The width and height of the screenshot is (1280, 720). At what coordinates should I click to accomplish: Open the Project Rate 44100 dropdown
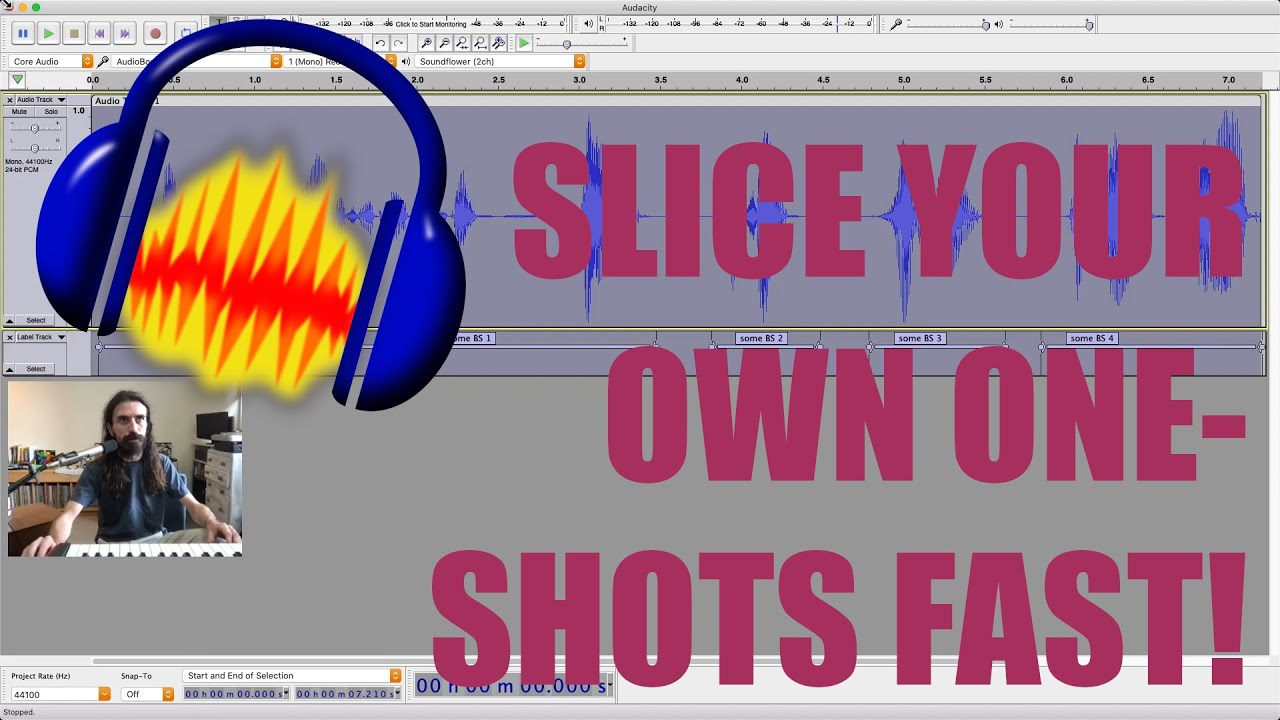click(60, 694)
